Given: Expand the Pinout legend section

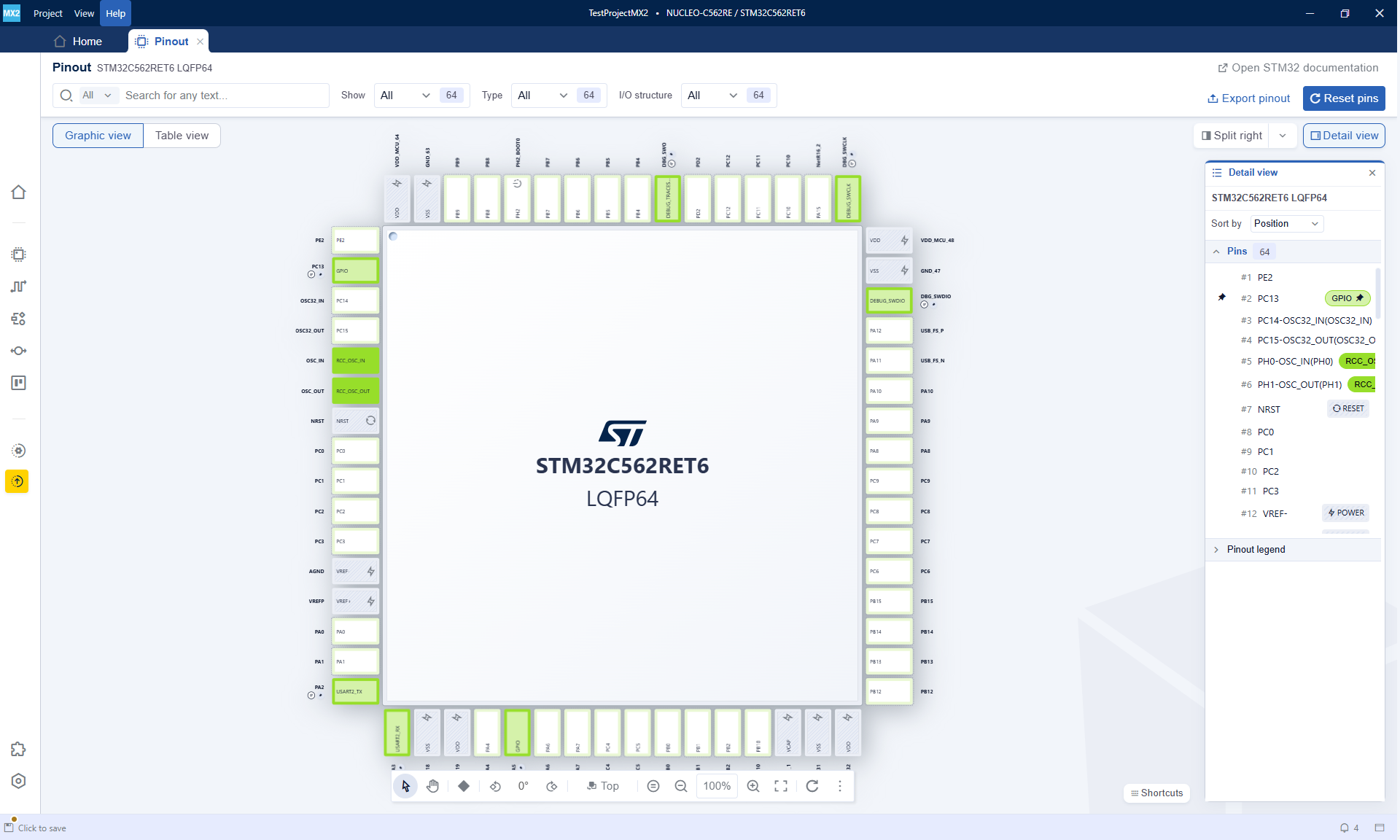Looking at the screenshot, I should point(1256,550).
